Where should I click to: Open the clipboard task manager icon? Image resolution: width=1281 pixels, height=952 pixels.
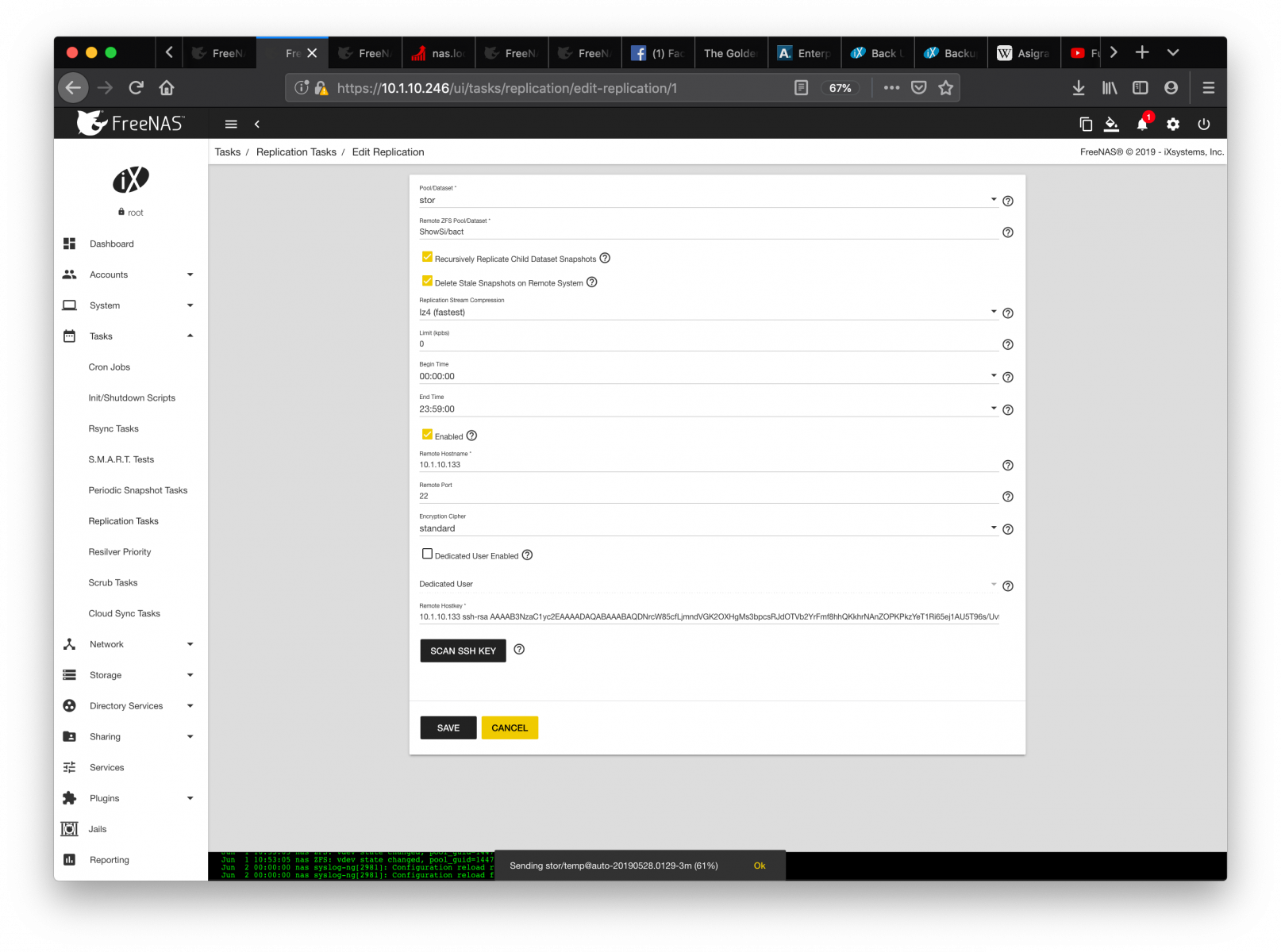[1086, 124]
